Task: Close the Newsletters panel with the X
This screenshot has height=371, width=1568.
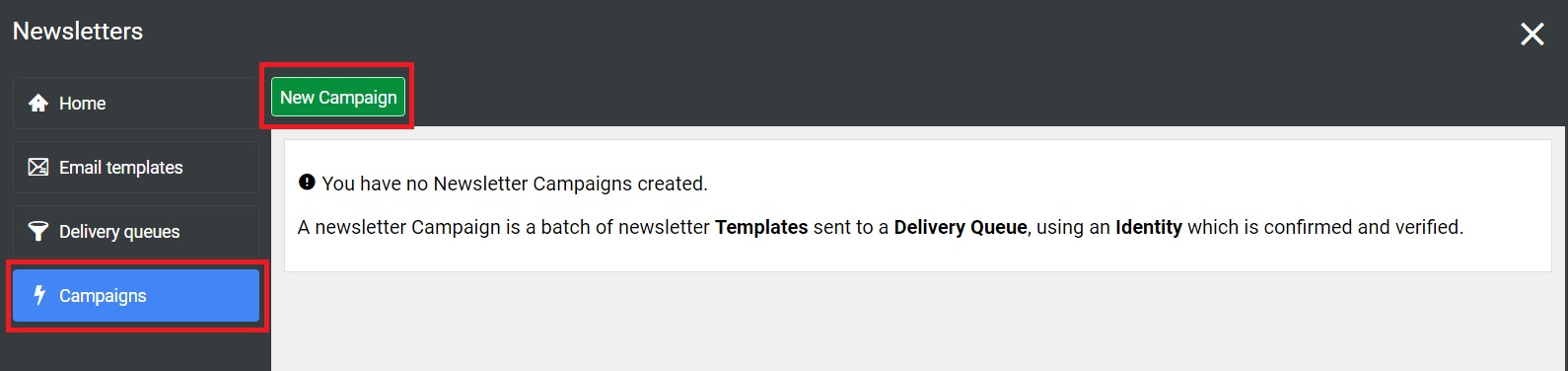Action: [1532, 35]
